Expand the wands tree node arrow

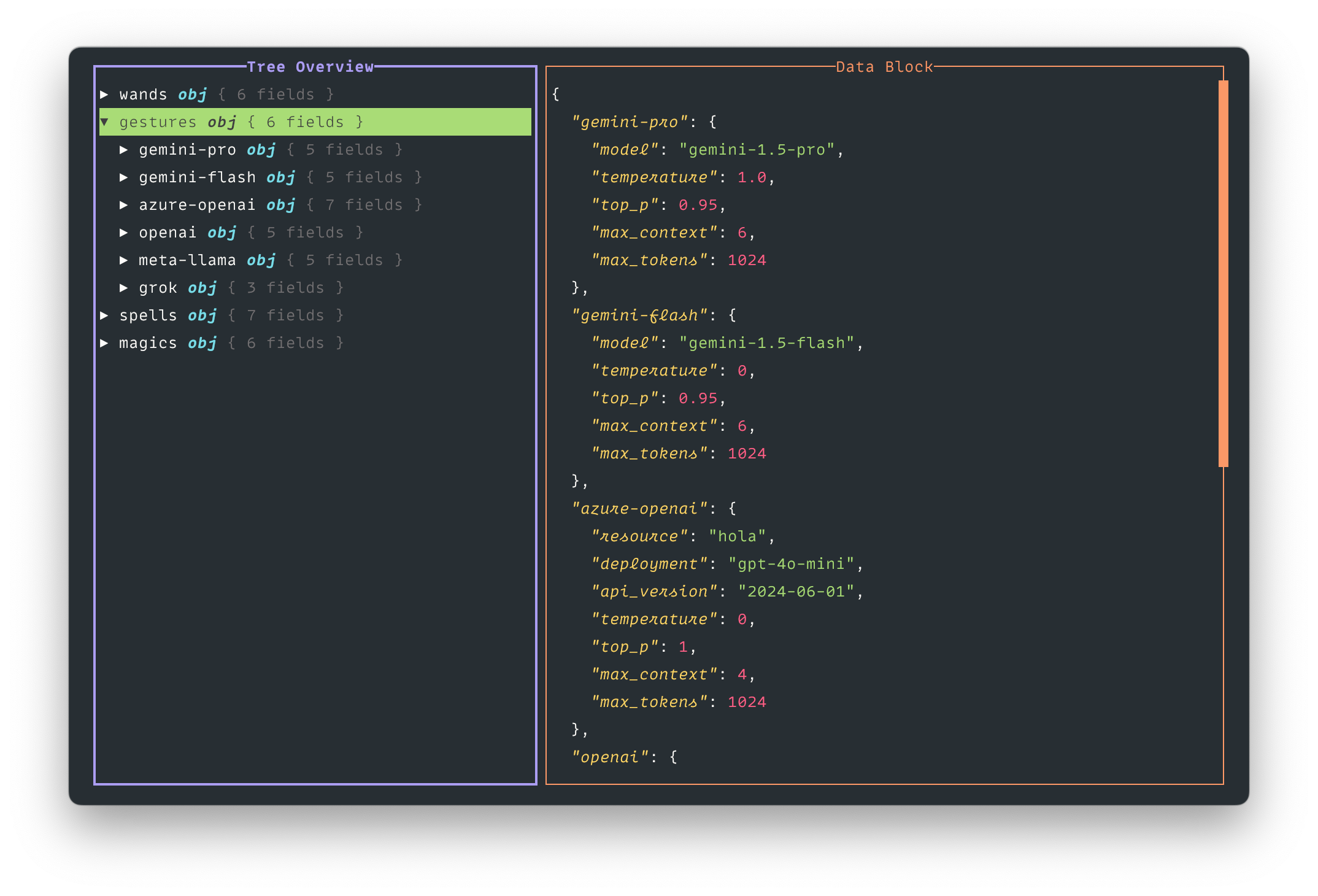coord(104,95)
